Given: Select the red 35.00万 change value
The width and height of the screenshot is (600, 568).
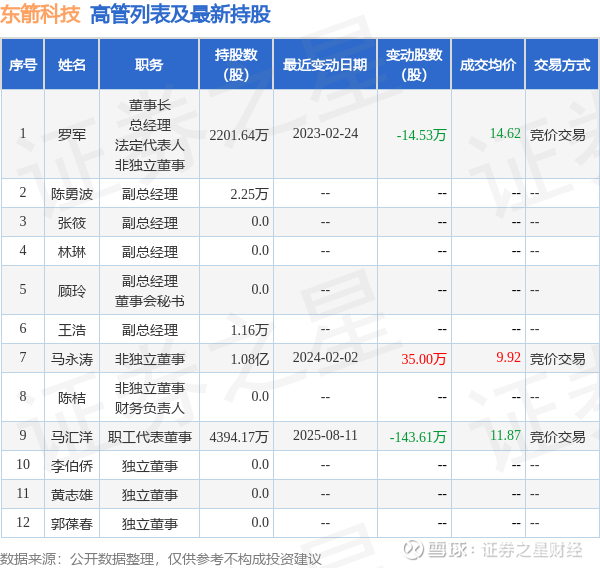Looking at the screenshot, I should 424,359.
